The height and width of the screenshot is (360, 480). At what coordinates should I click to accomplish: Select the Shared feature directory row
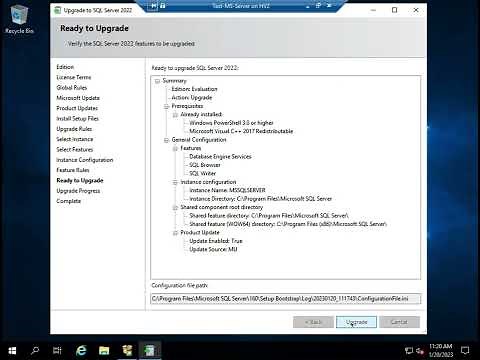[x=269, y=216]
